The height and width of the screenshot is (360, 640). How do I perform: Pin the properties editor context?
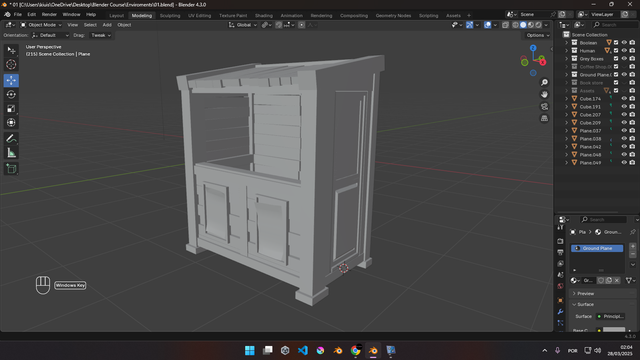point(633,232)
